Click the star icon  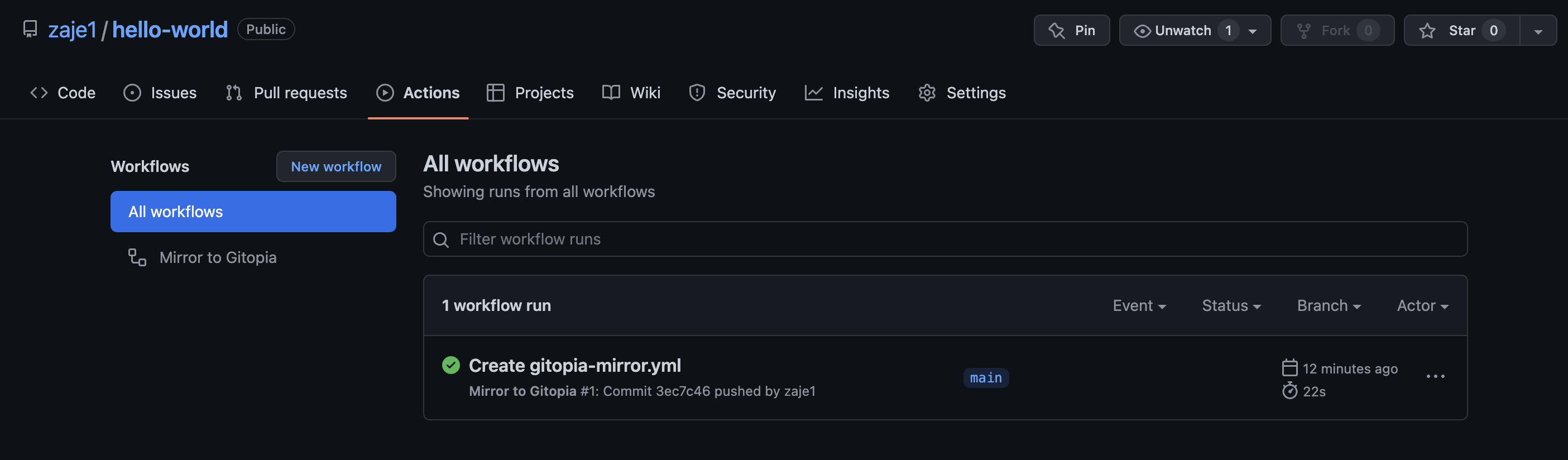click(1427, 30)
